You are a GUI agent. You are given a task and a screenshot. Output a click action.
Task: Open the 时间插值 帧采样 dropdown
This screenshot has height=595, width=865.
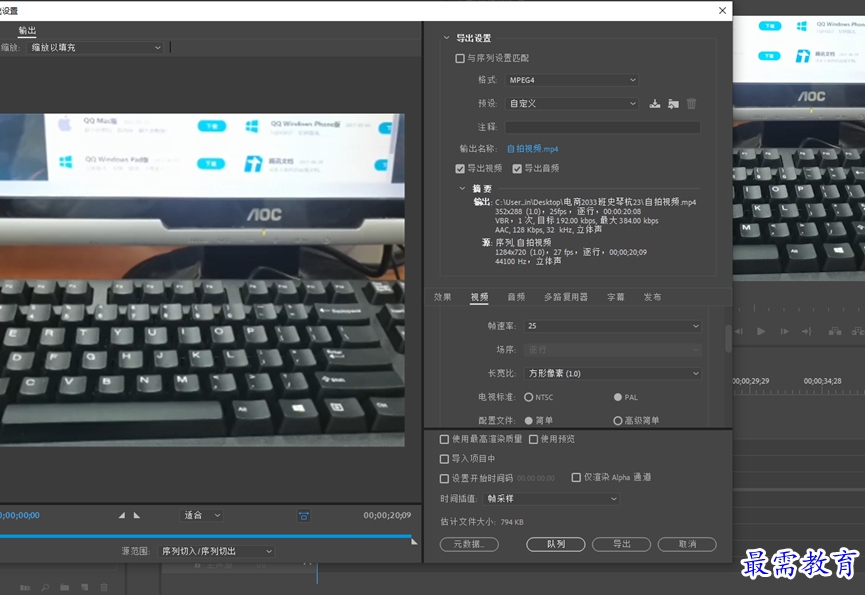point(551,498)
